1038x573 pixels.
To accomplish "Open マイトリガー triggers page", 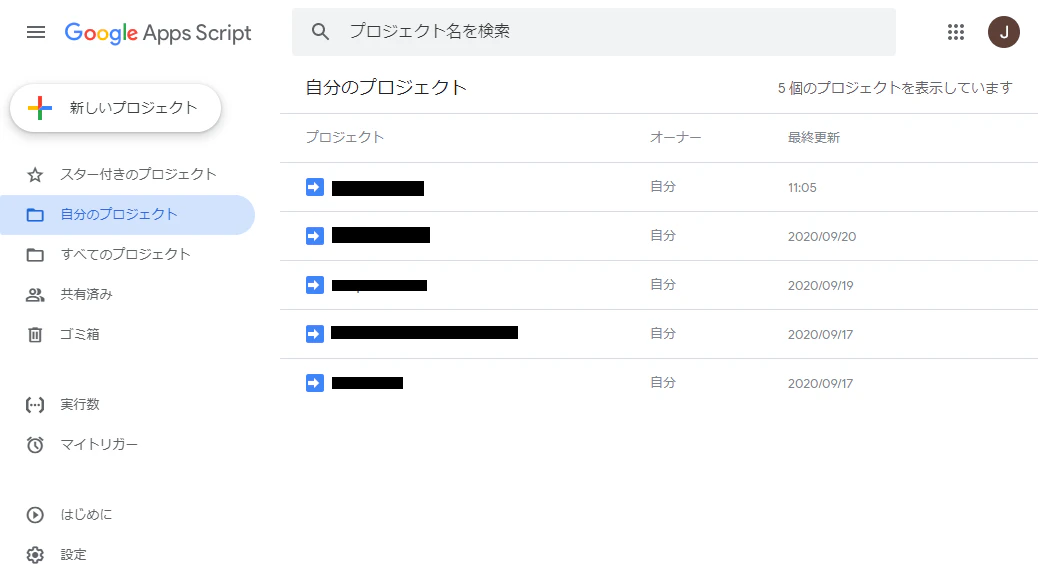I will [x=127, y=445].
